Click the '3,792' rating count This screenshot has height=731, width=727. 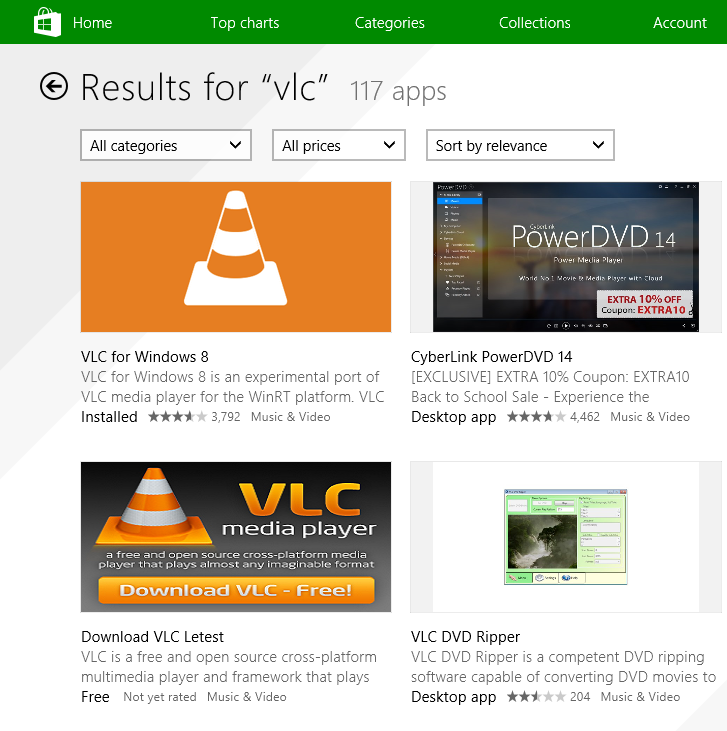pyautogui.click(x=226, y=417)
